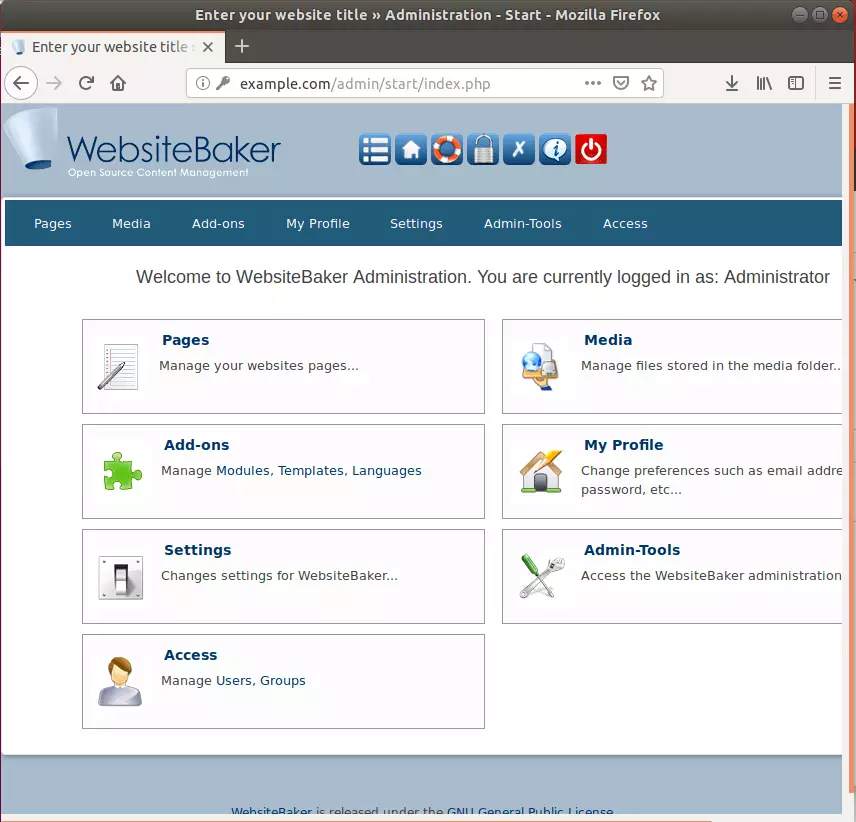Click the Settings heading link in card

pyautogui.click(x=198, y=550)
